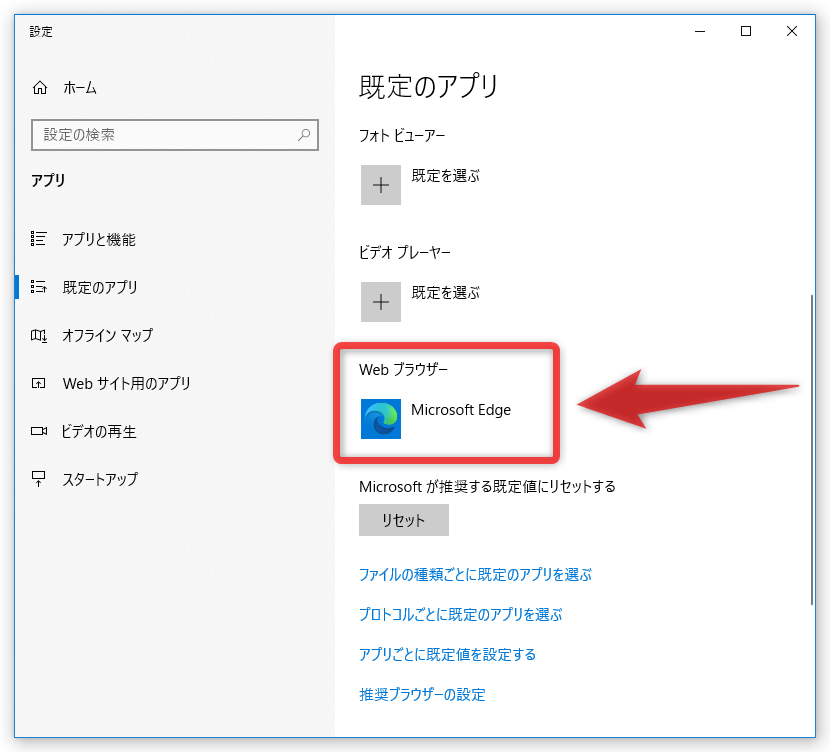Click the ビデオ プレーヤー label
Viewport: 830px width, 752px height.
[x=404, y=252]
